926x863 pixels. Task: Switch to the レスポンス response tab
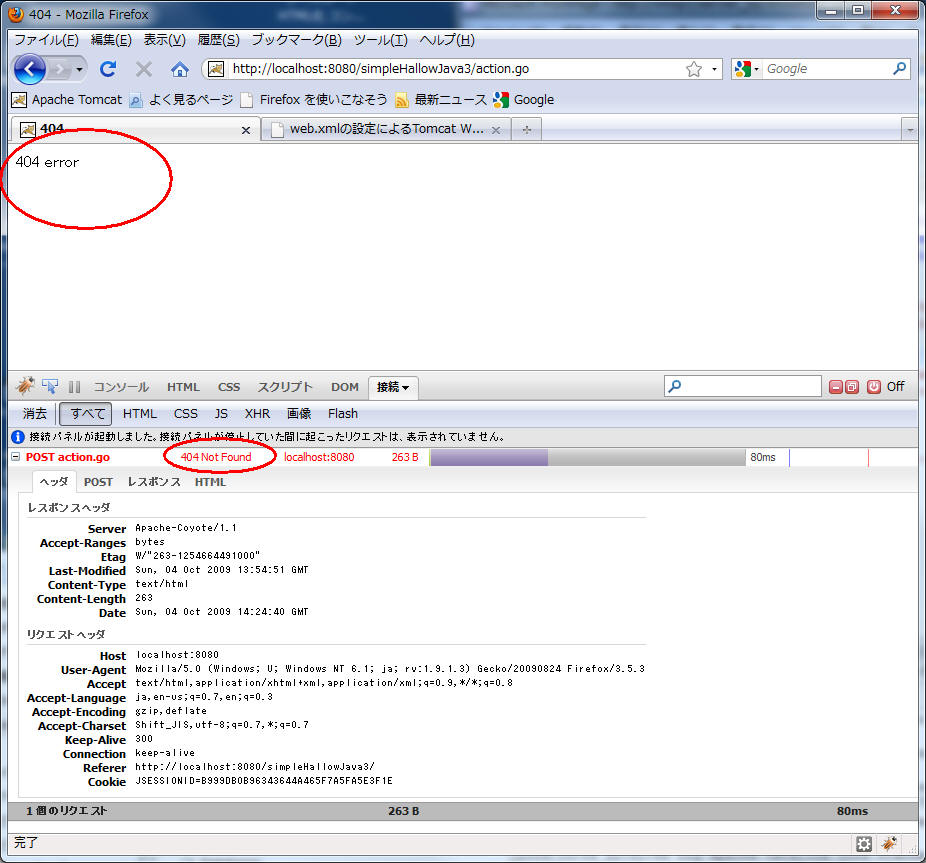point(153,482)
